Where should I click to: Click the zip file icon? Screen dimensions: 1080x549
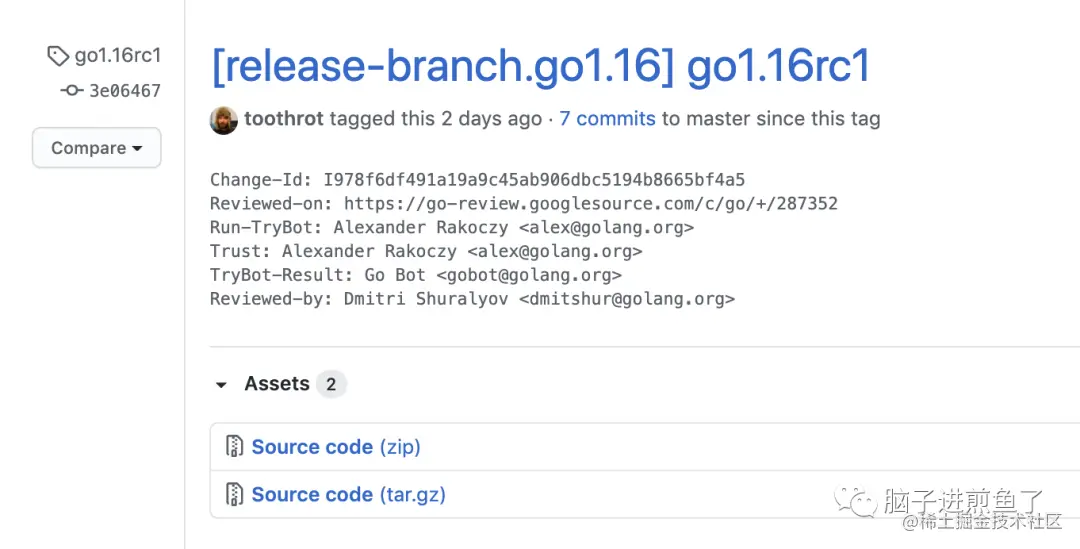[x=235, y=447]
